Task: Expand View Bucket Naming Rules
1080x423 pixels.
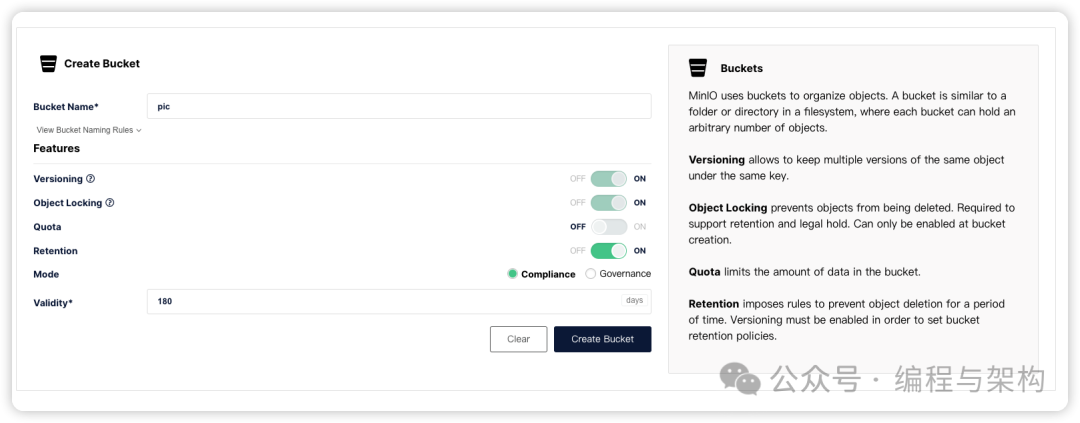Action: 85,130
